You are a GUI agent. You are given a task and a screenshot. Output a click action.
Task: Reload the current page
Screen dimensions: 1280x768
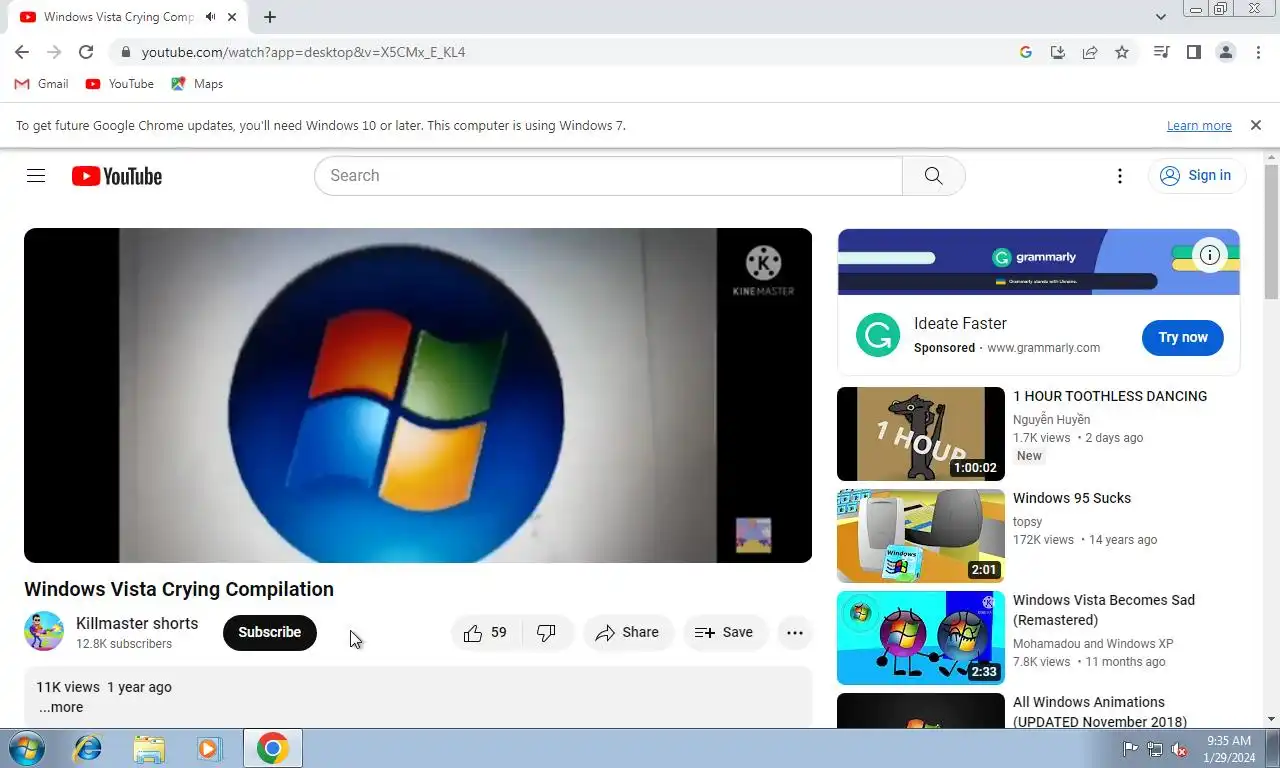(x=86, y=52)
